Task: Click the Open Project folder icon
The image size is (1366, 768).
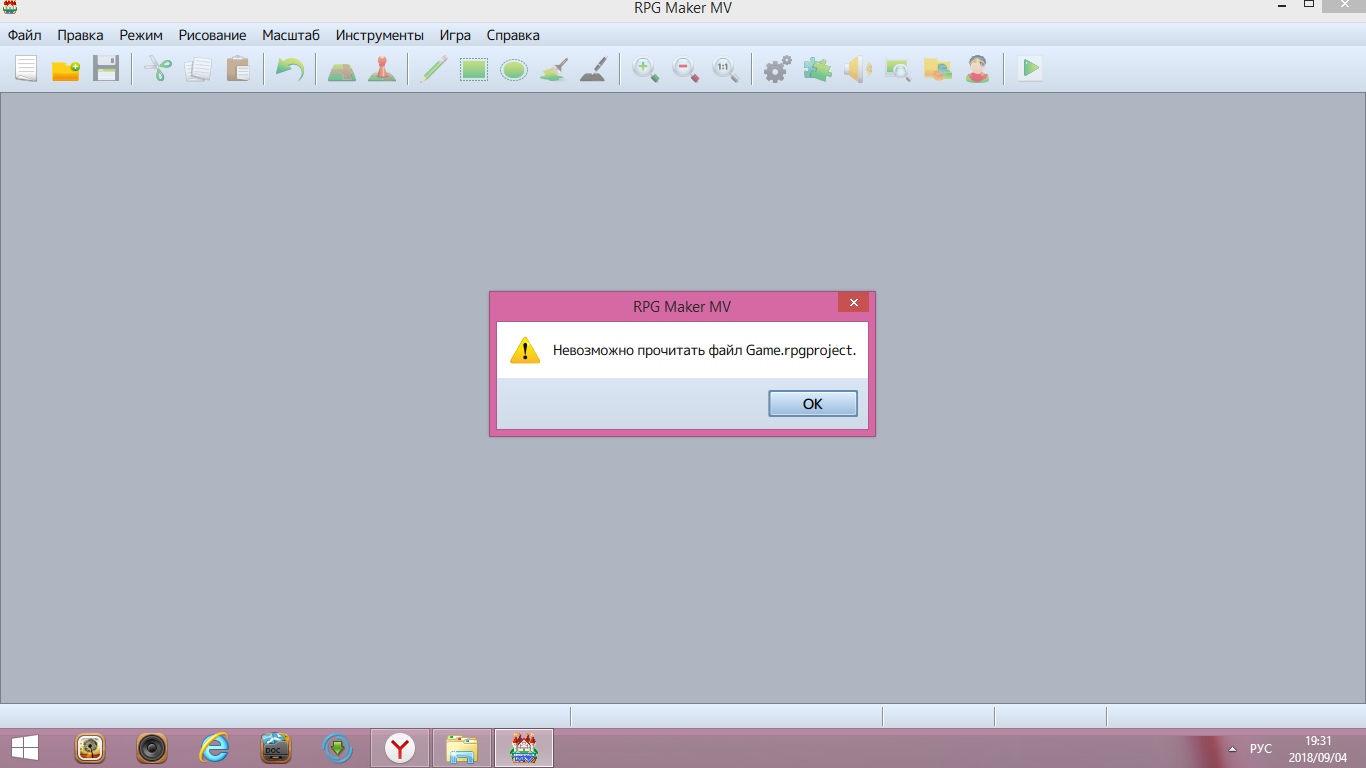Action: point(66,69)
